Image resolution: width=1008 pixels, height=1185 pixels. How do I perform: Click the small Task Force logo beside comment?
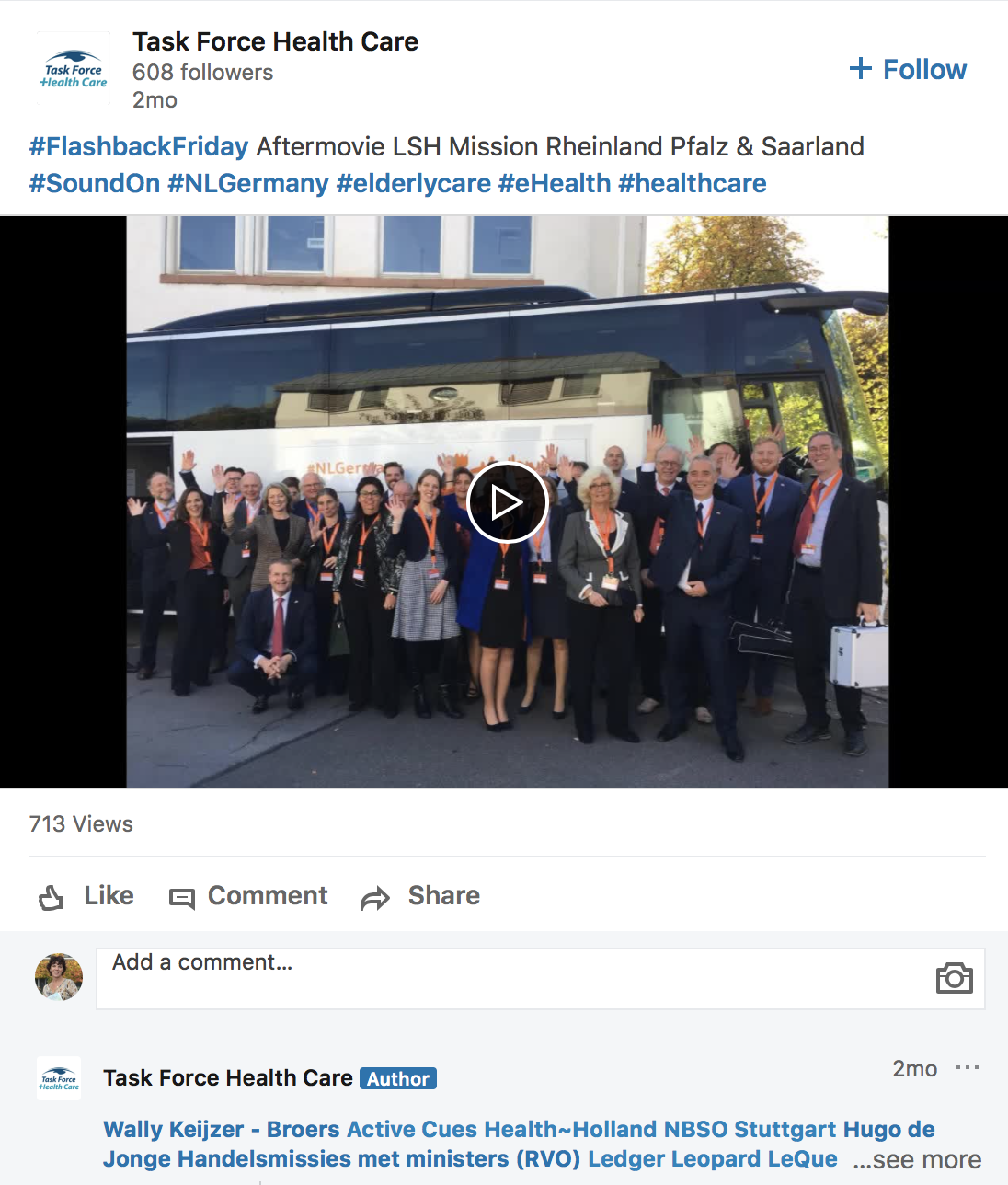tap(59, 1078)
